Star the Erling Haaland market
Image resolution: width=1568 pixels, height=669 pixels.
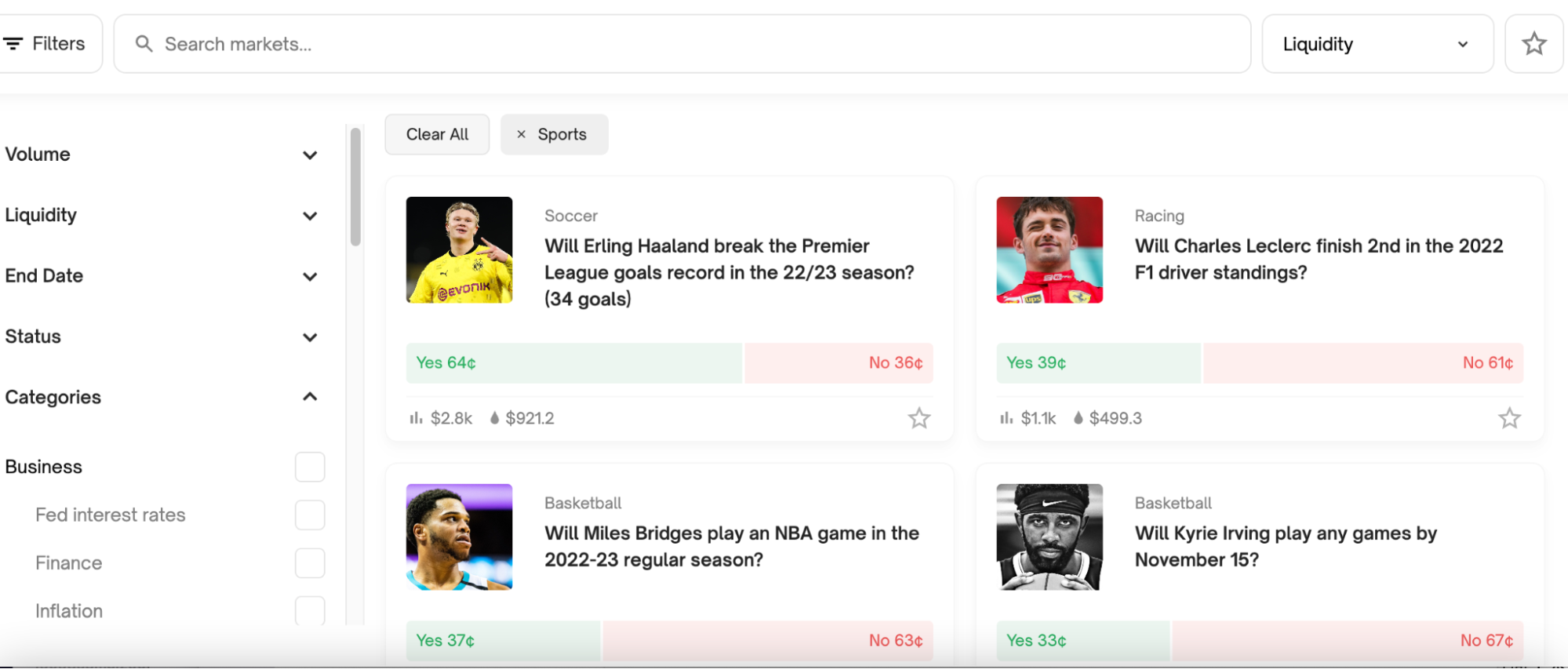919,418
